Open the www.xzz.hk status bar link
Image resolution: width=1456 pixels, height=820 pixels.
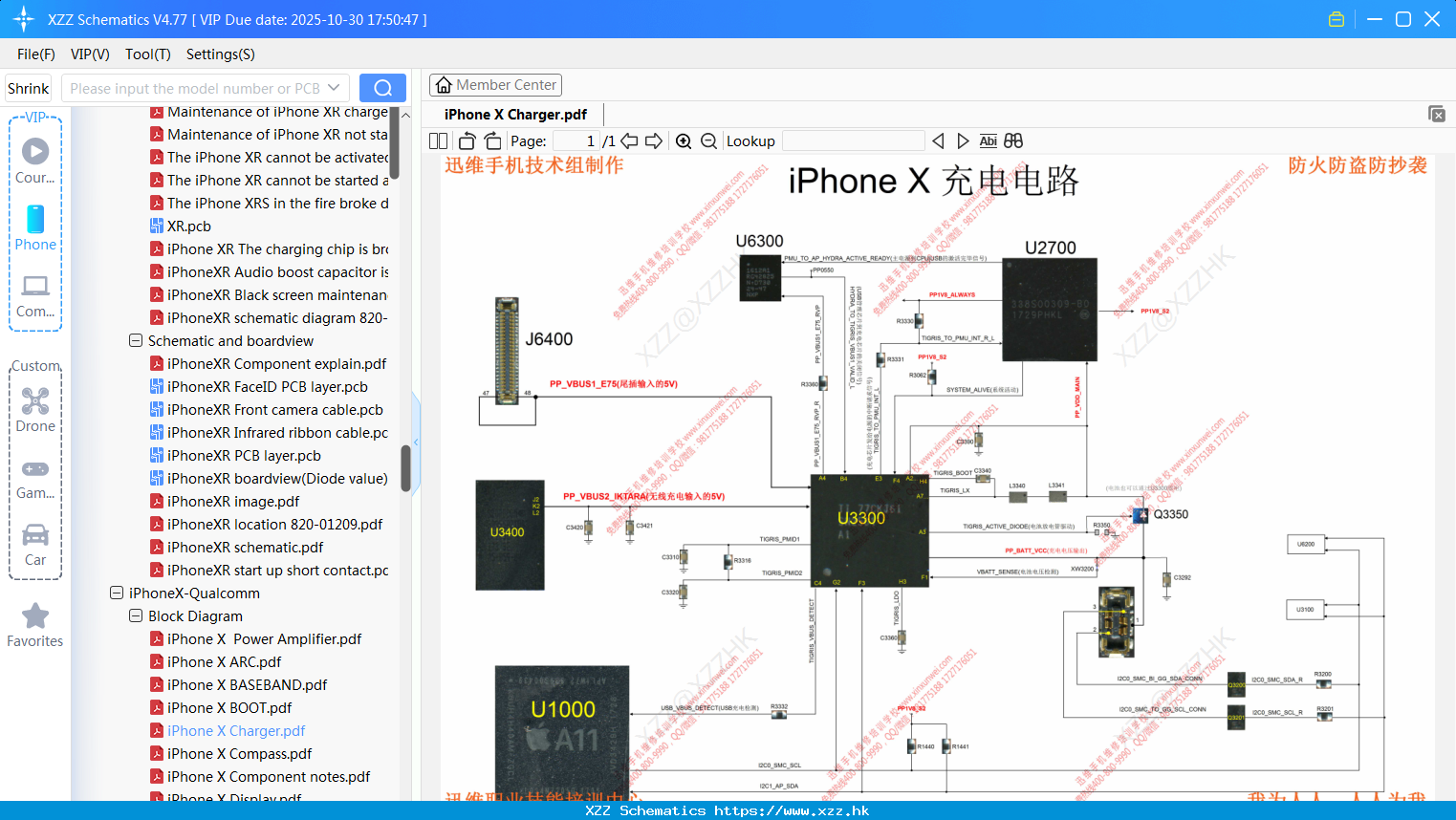tap(792, 810)
